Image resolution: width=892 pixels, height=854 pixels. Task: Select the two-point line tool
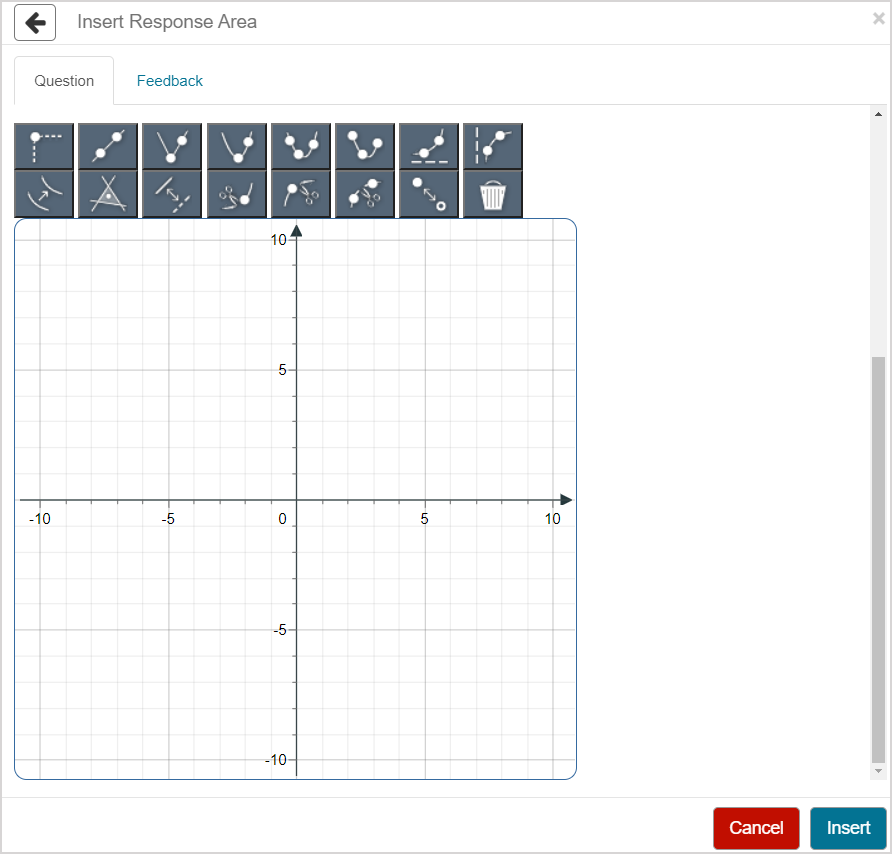click(108, 146)
